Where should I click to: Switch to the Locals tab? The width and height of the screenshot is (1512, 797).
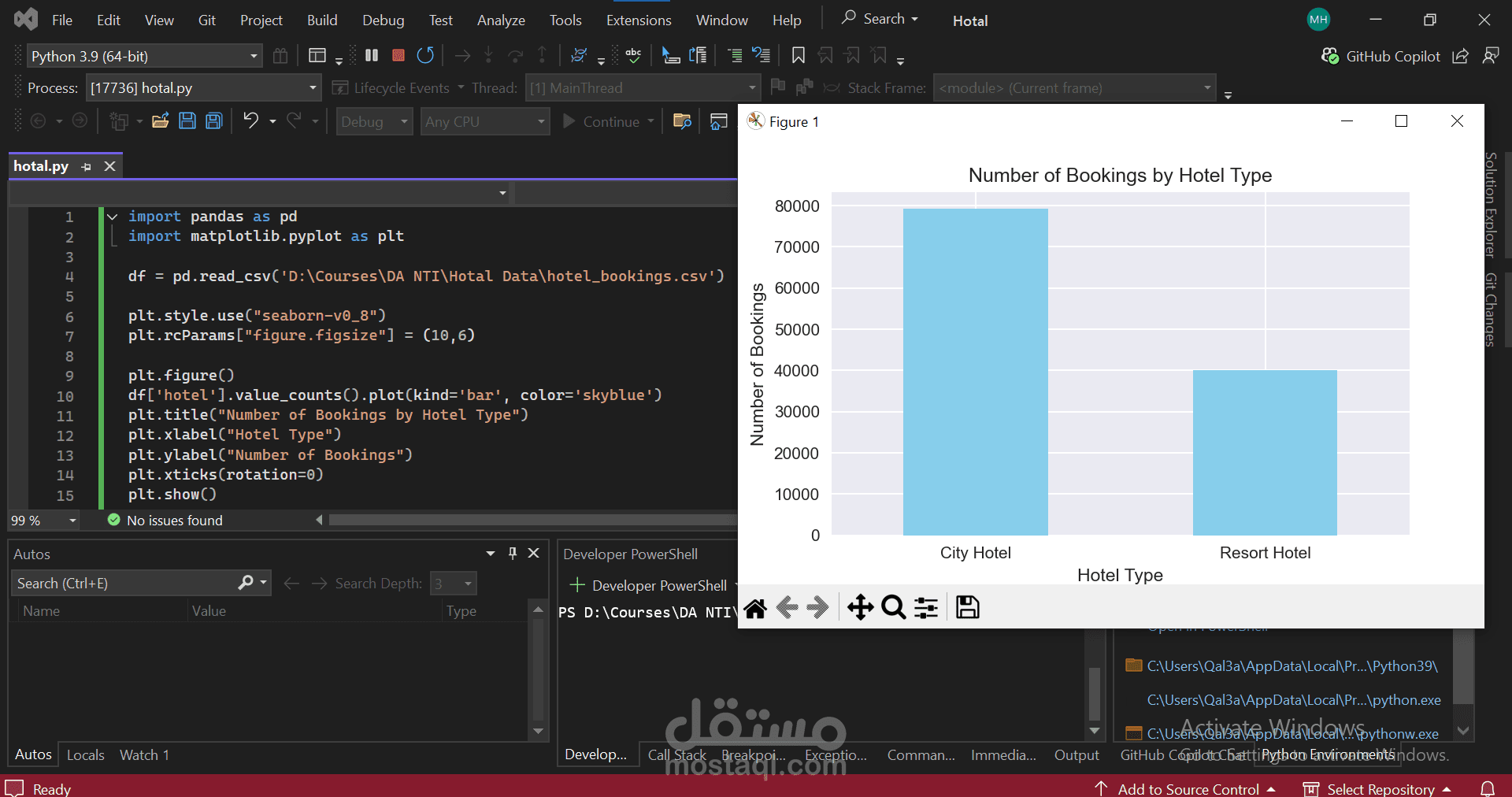pyautogui.click(x=85, y=754)
